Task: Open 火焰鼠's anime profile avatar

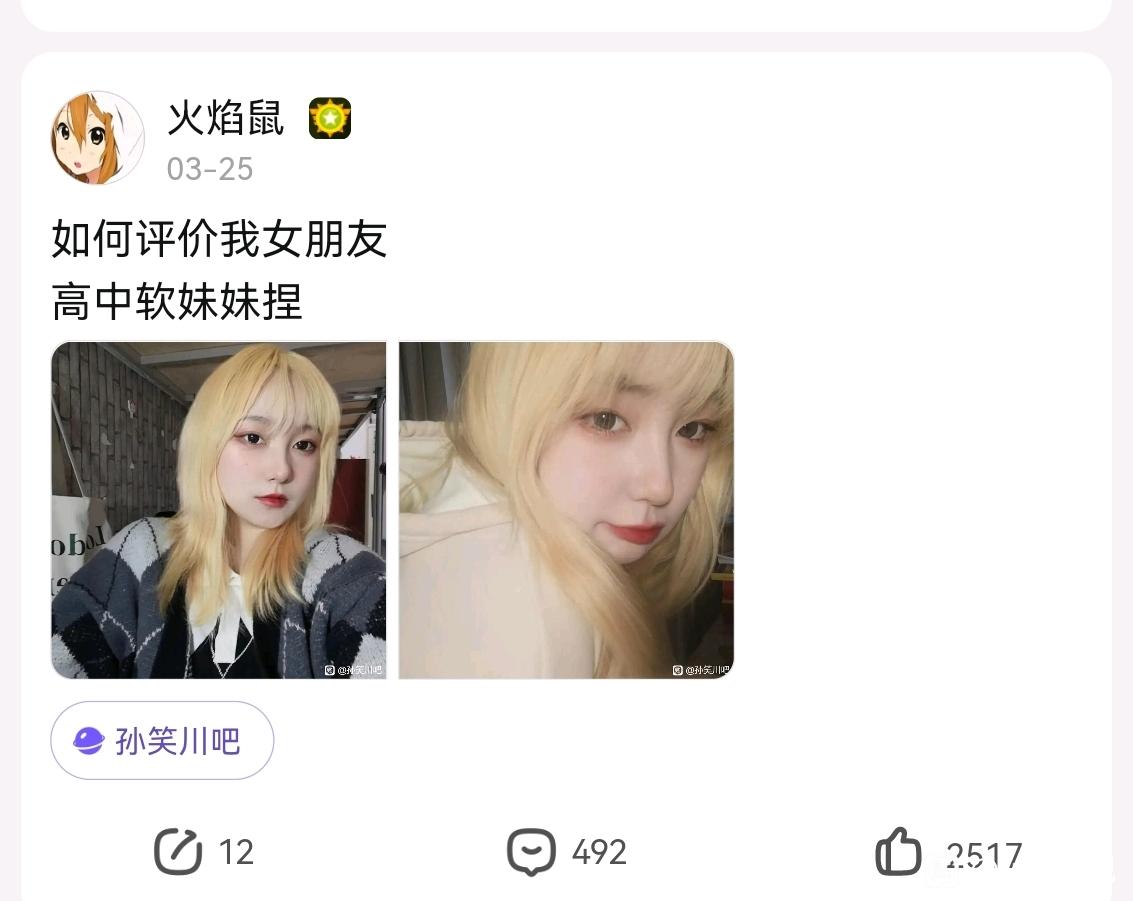Action: coord(98,137)
